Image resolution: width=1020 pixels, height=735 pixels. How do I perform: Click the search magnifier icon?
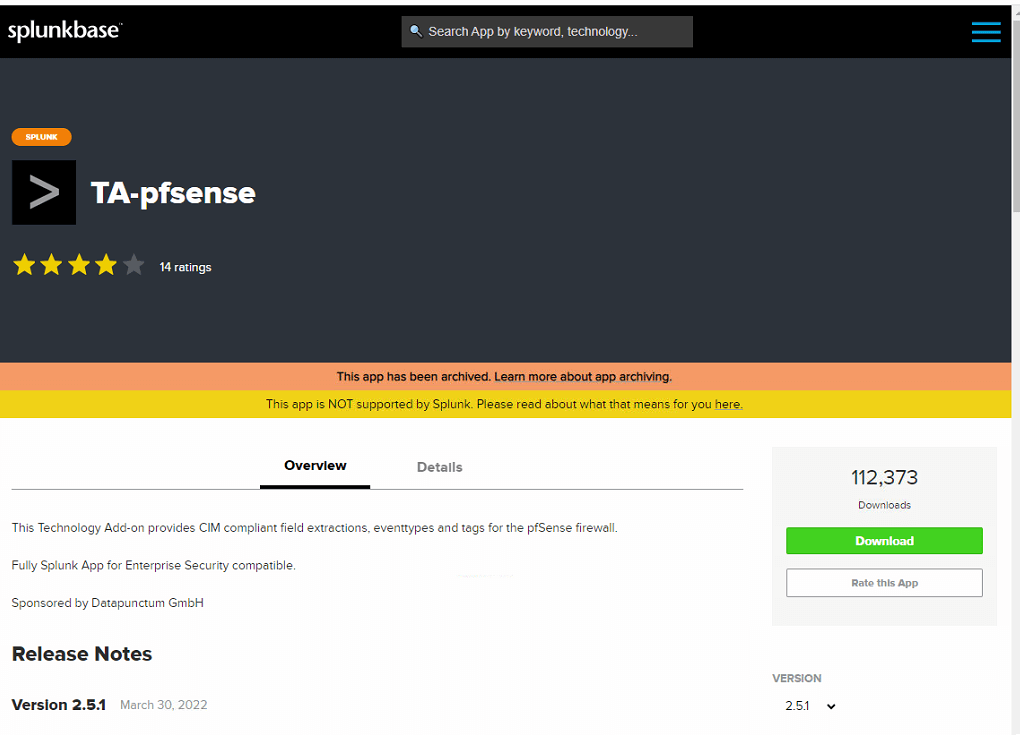(416, 31)
